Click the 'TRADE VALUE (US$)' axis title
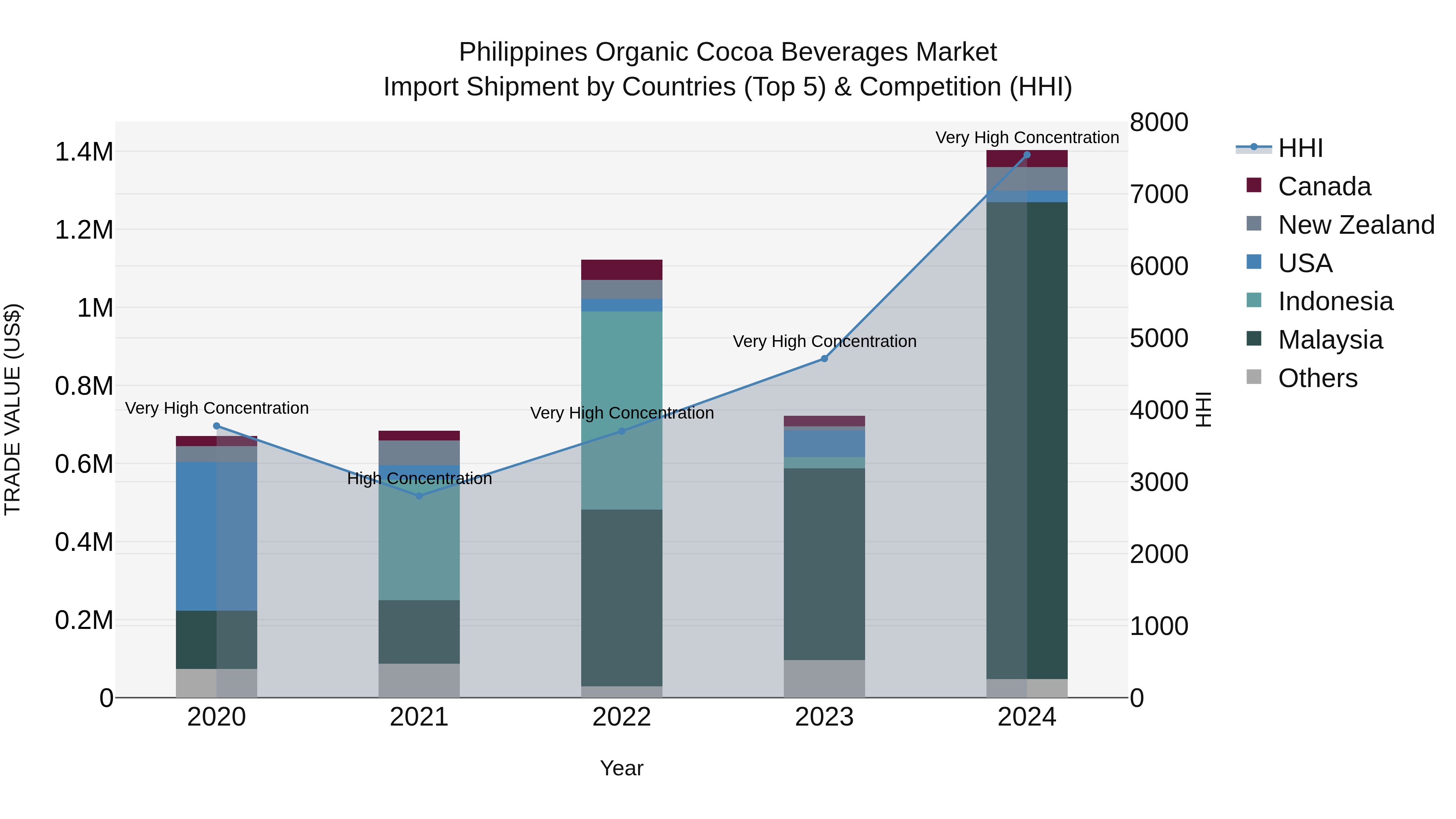Image resolution: width=1456 pixels, height=819 pixels. click(13, 409)
